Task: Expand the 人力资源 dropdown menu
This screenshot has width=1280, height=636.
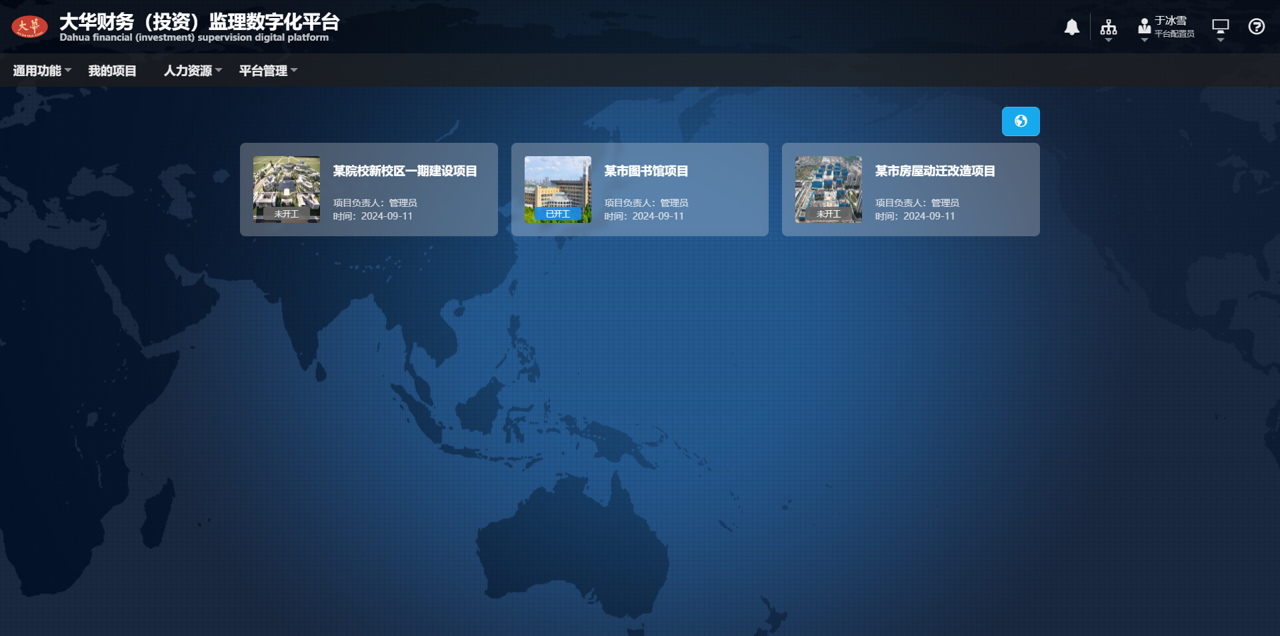Action: tap(192, 71)
